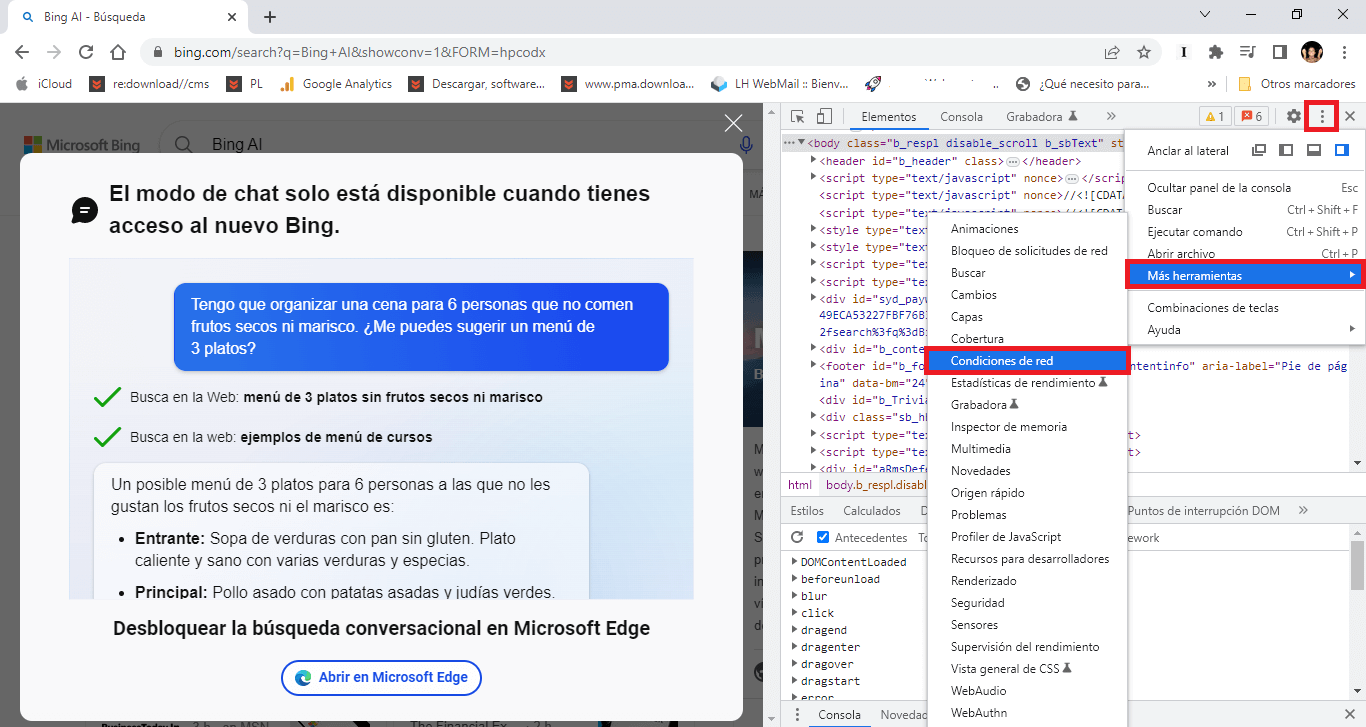1366x727 pixels.
Task: Choose Renderizado from the submenu
Action: [1026, 581]
